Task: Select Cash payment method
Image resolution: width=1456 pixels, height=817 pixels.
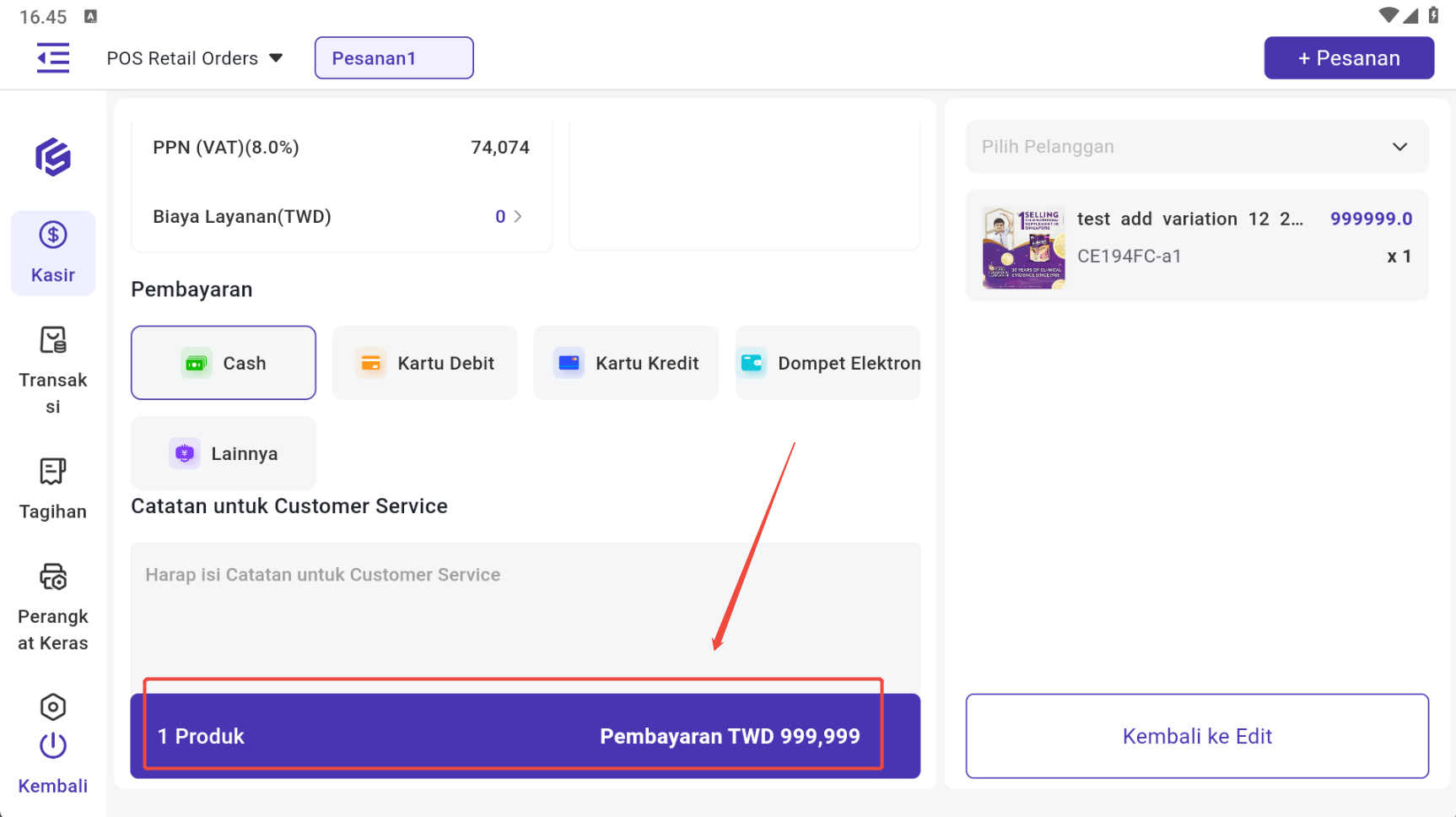Action: click(x=224, y=363)
